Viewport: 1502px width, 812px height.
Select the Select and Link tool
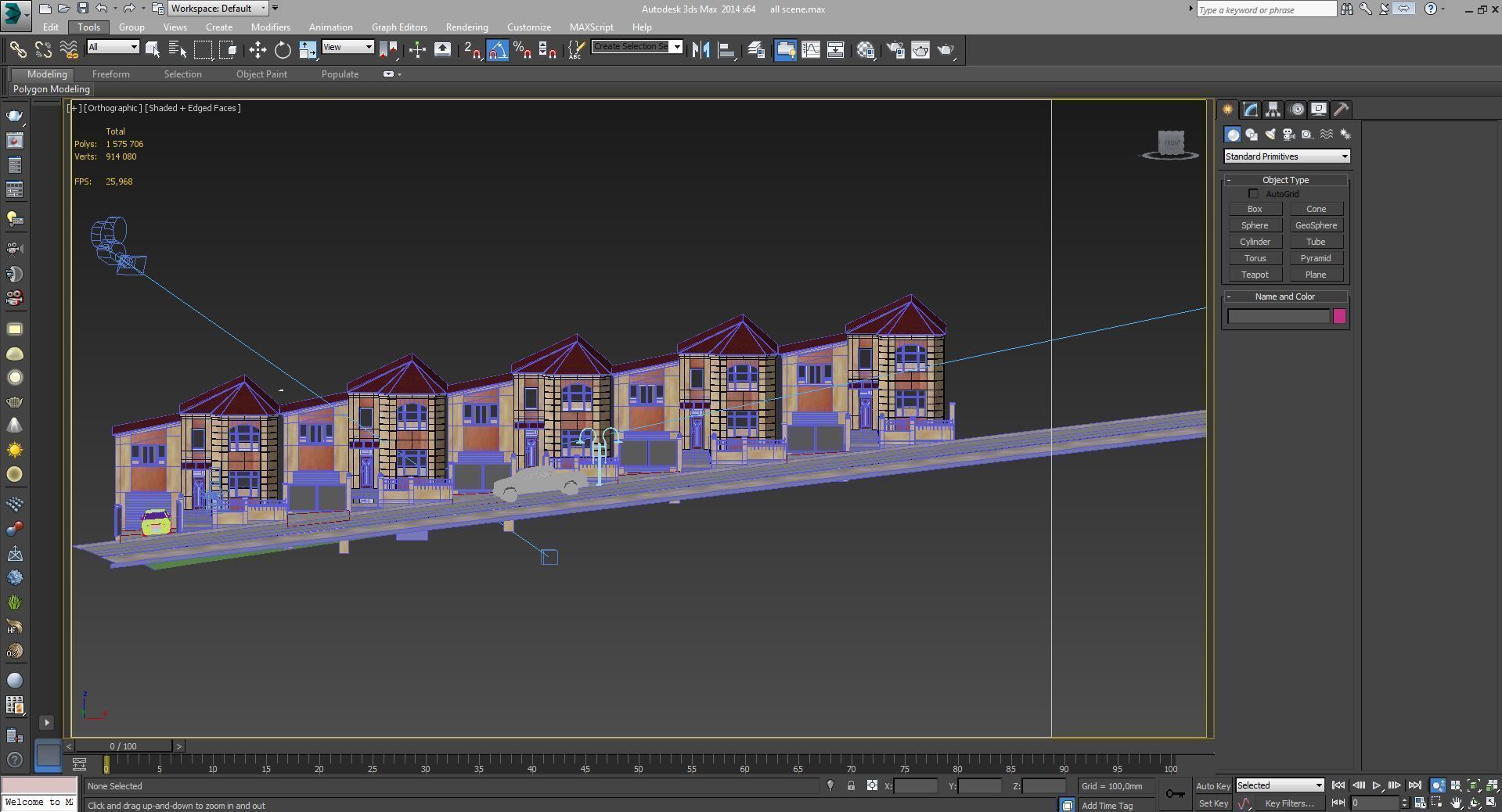click(17, 50)
